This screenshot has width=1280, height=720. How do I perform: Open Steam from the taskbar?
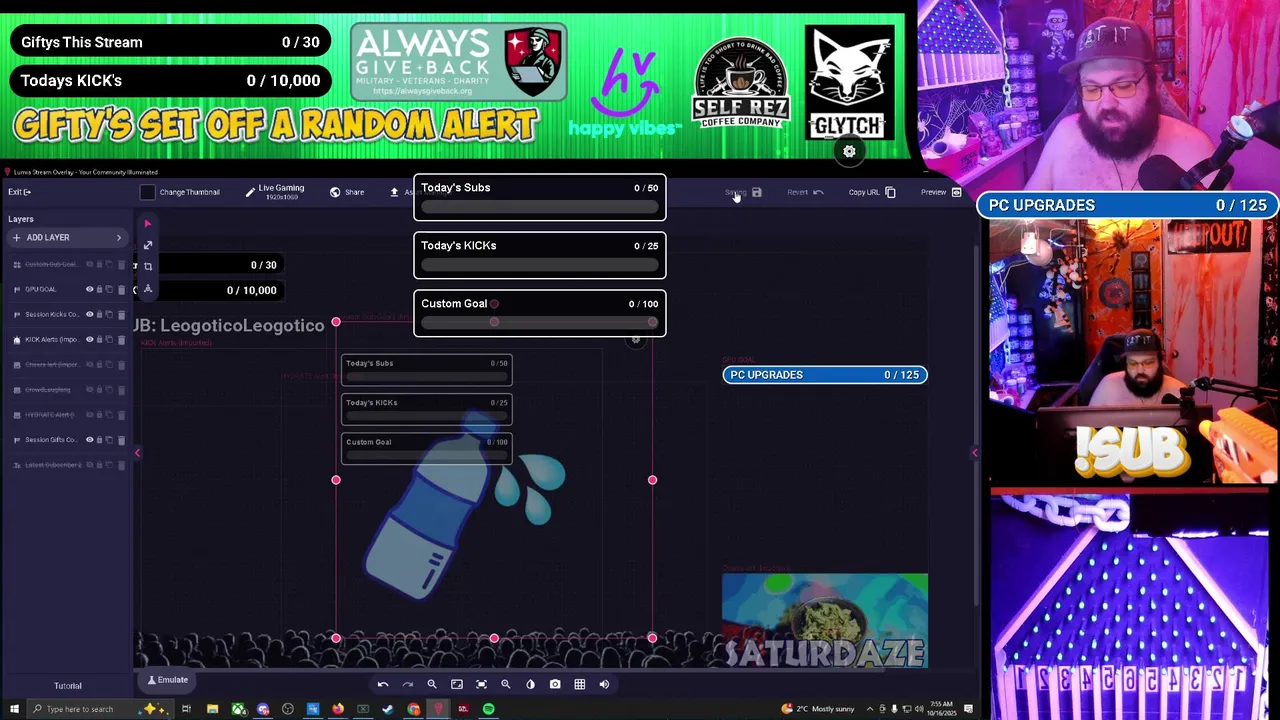click(x=388, y=709)
